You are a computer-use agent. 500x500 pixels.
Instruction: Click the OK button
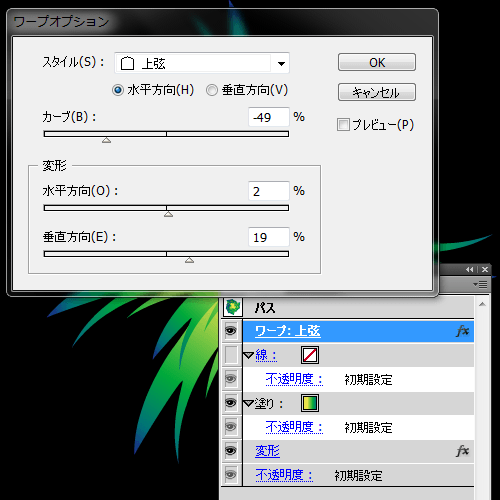[x=377, y=62]
